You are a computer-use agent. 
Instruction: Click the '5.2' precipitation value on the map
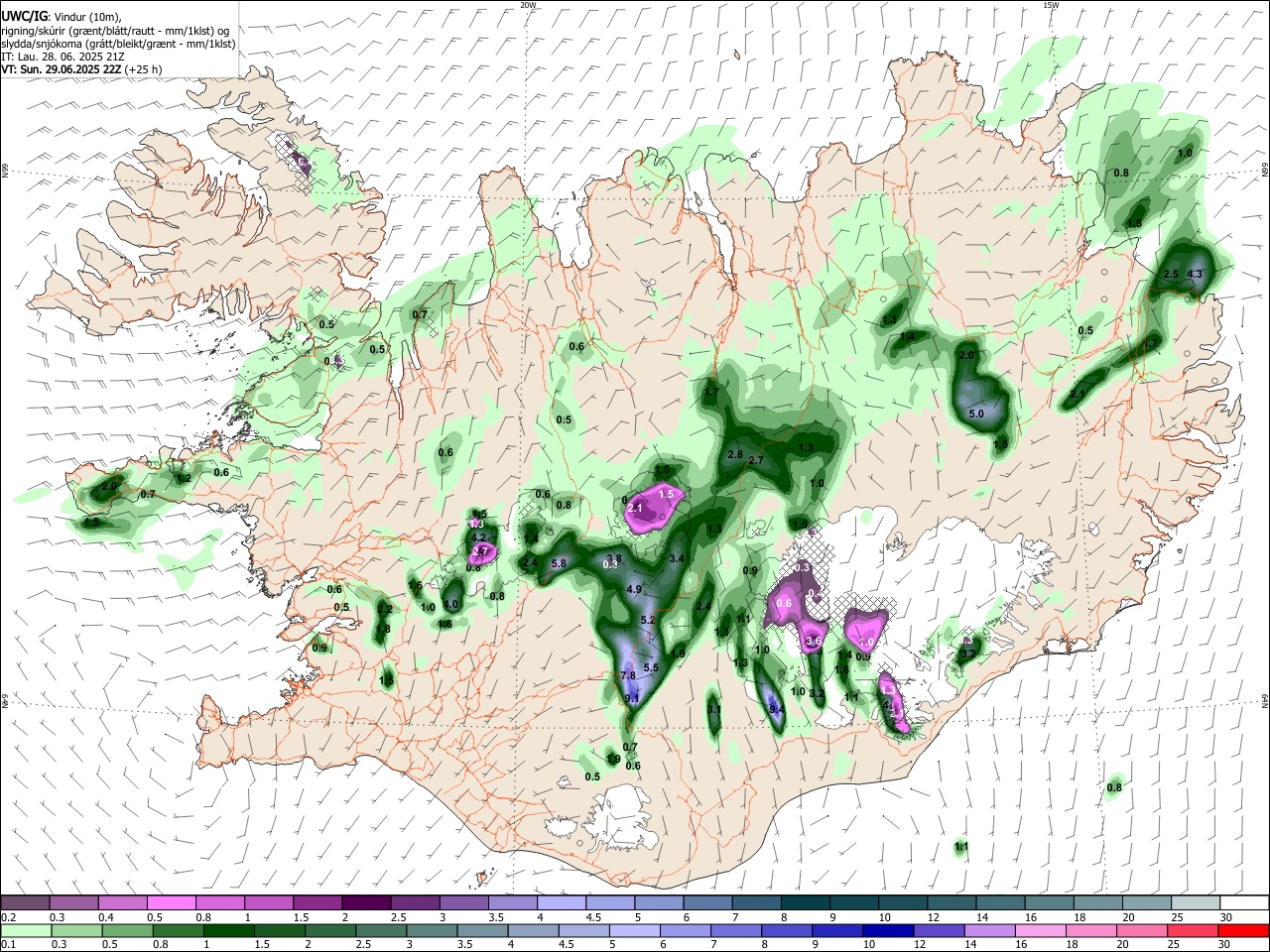pos(649,620)
